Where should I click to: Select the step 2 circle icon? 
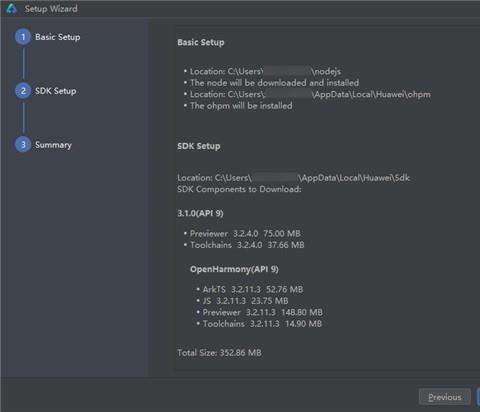pos(23,91)
